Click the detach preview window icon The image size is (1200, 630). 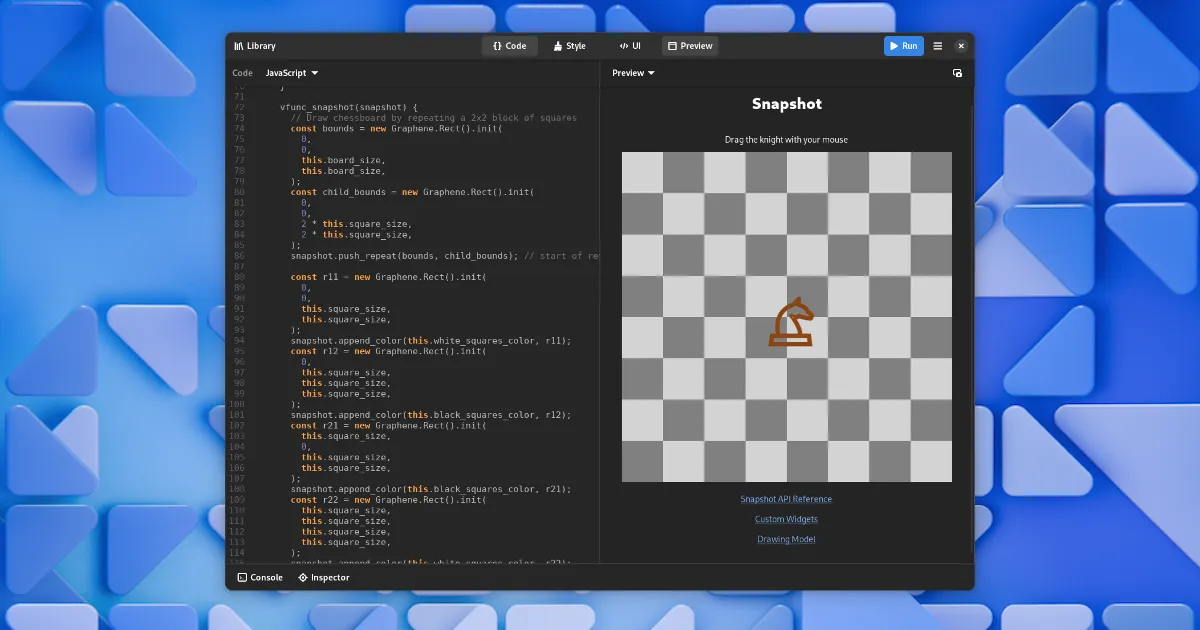tap(957, 73)
